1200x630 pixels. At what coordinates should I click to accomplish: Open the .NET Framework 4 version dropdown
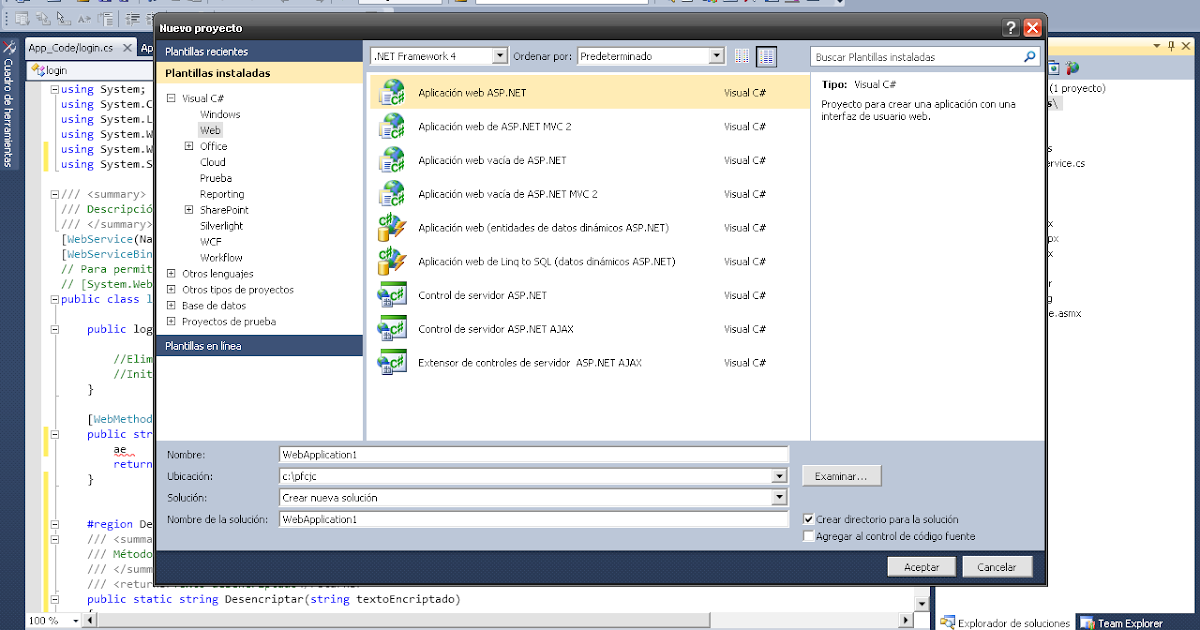point(500,57)
